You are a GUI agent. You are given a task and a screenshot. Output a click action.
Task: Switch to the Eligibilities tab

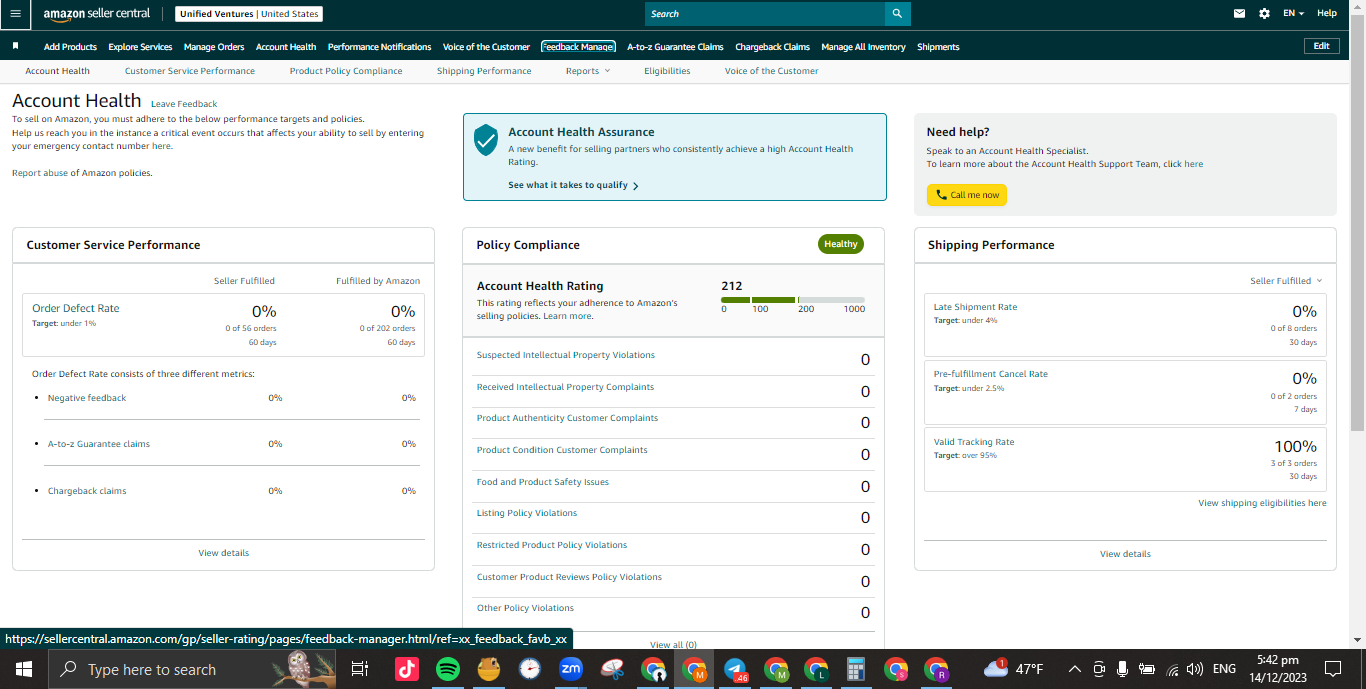coord(667,71)
